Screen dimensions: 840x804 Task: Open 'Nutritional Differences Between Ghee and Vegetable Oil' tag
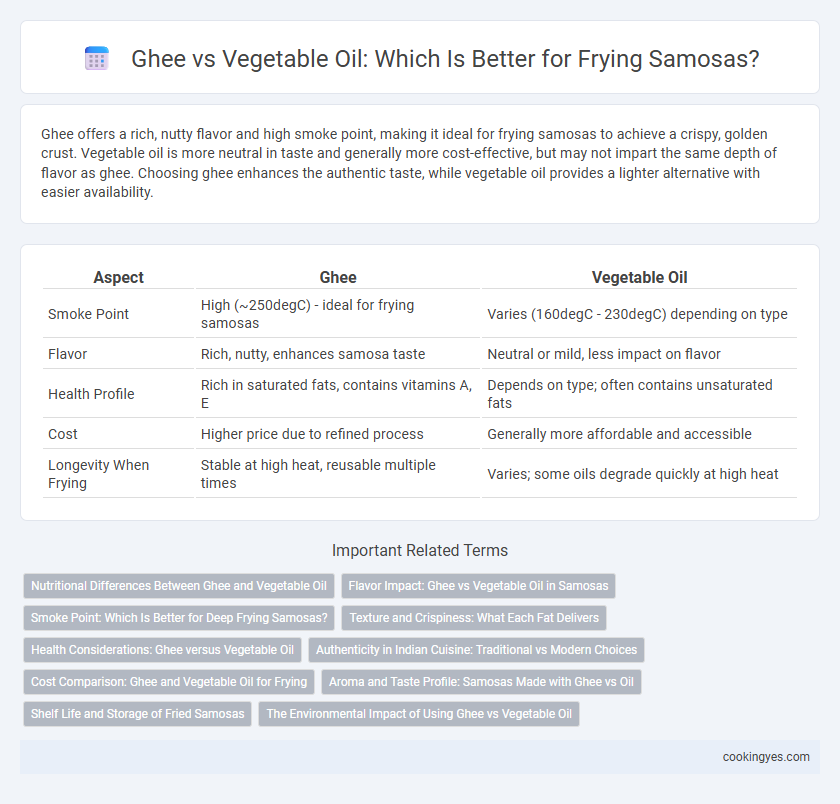click(178, 586)
